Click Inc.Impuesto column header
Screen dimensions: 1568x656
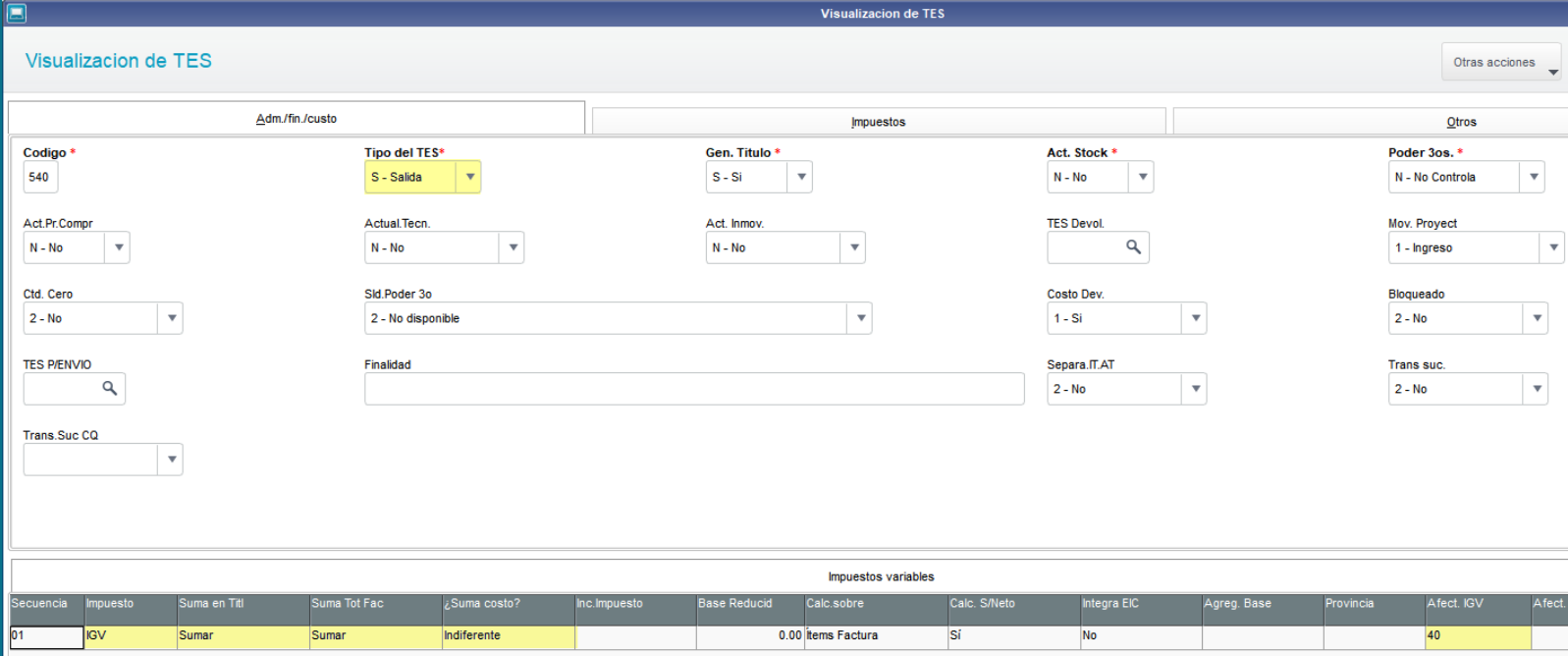click(x=635, y=609)
